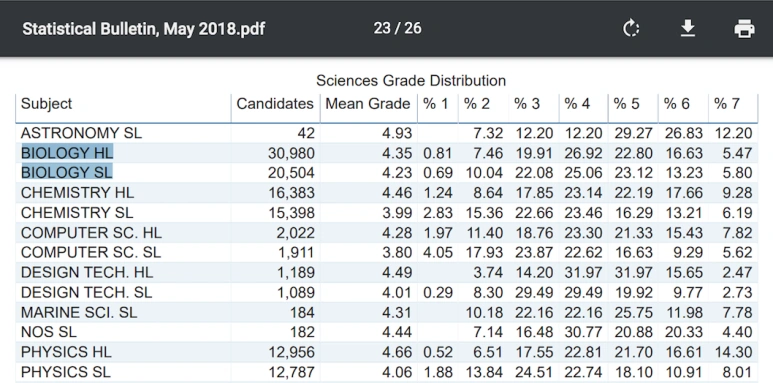Click the Candidates column header
773x383 pixels.
275,104
